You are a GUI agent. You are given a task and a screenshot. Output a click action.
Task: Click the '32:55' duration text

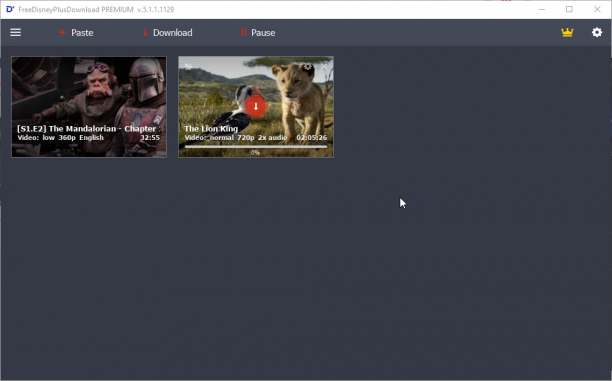click(150, 138)
